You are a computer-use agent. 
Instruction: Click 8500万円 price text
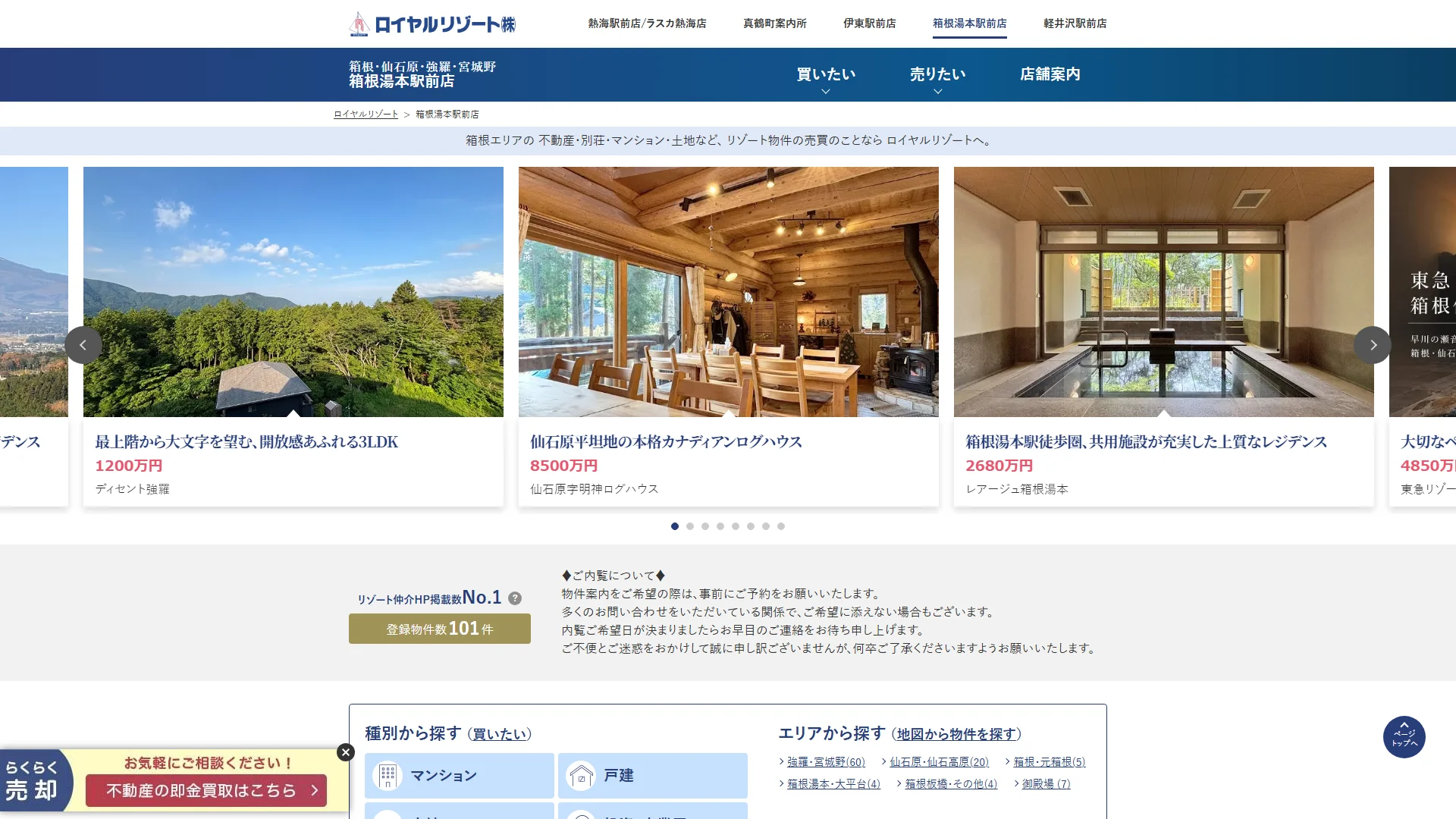[x=564, y=466]
